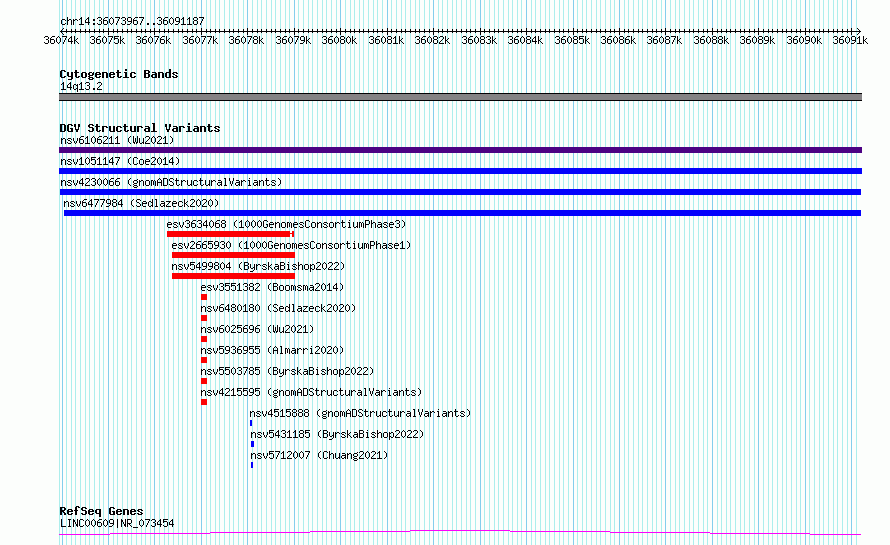Click the 36090k ruler position
This screenshot has width=890, height=545.
[804, 40]
